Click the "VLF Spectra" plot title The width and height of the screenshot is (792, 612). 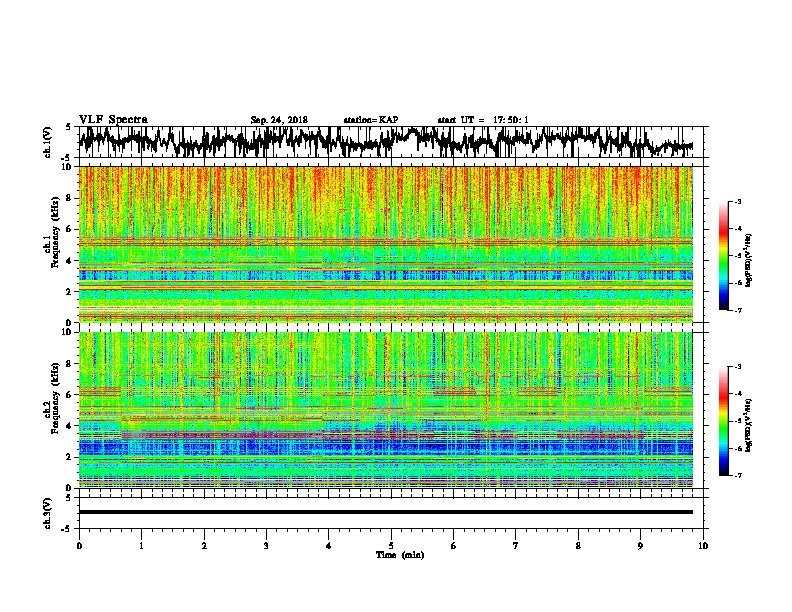[x=113, y=120]
